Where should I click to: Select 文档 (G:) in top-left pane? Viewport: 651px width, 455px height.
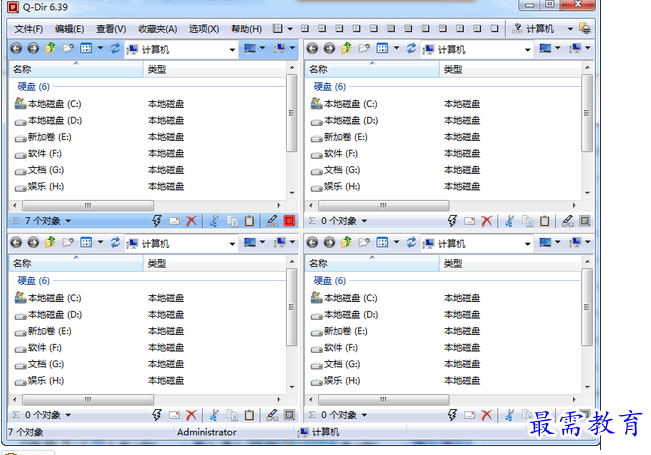pos(39,170)
